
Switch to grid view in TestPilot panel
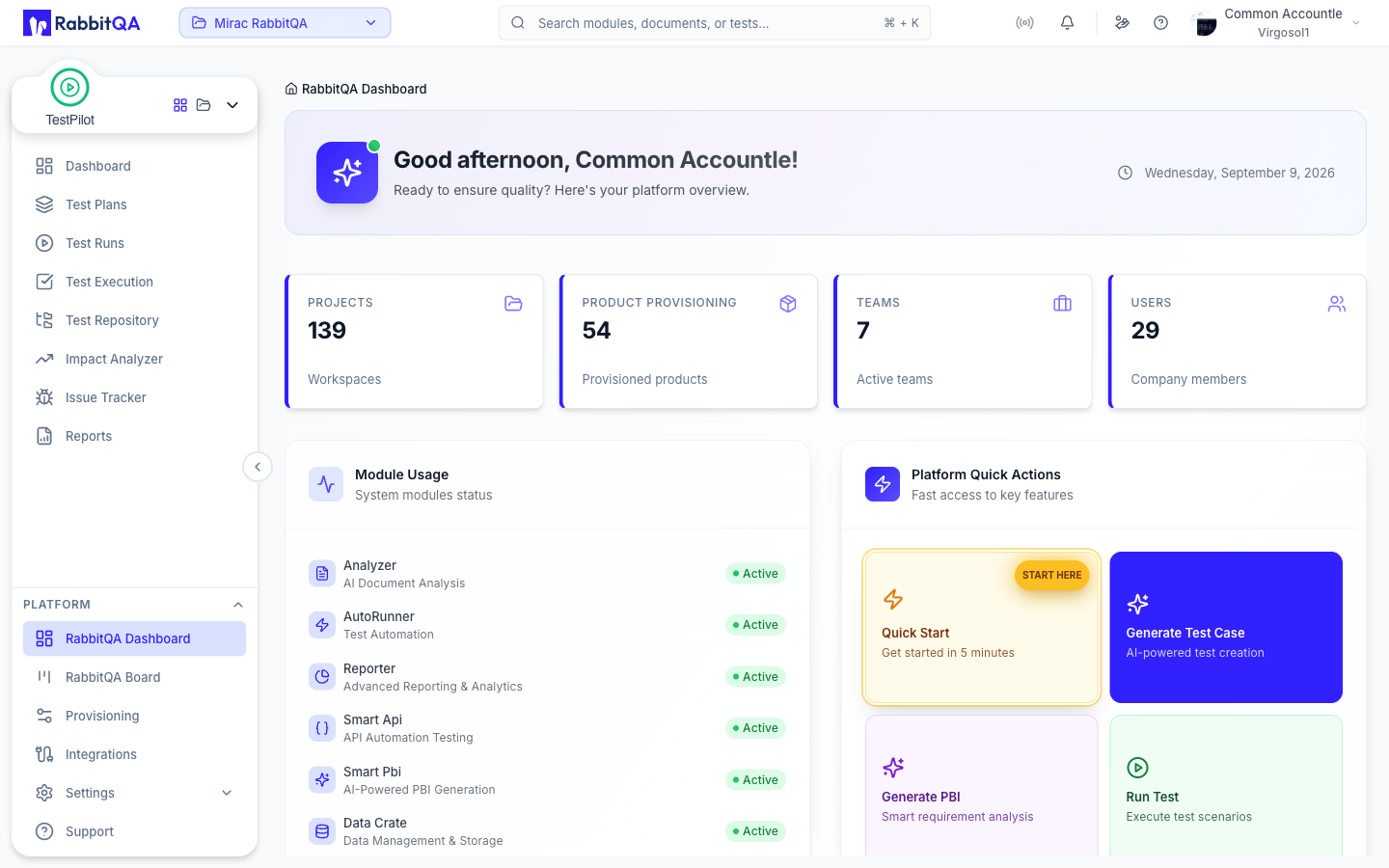pos(180,105)
